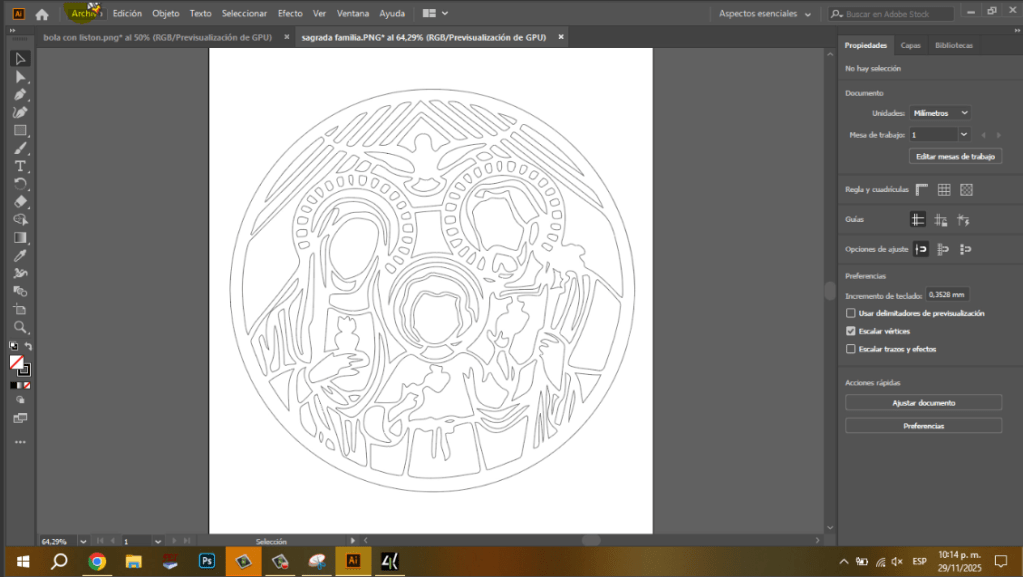Check Escalar trazos y efectos
The width and height of the screenshot is (1023, 577).
coord(851,348)
